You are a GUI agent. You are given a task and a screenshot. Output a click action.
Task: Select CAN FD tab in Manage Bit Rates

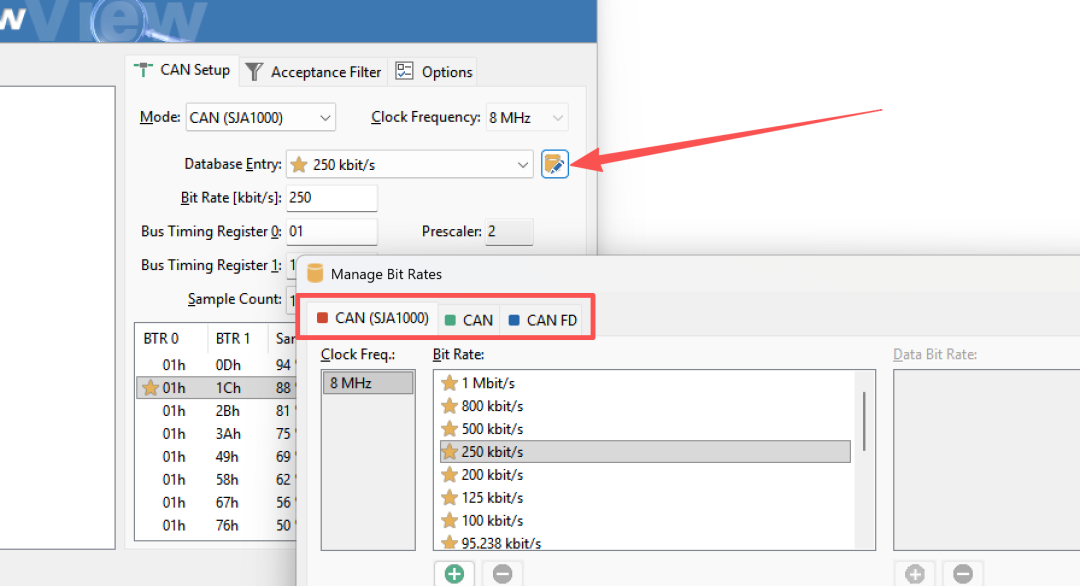click(543, 320)
